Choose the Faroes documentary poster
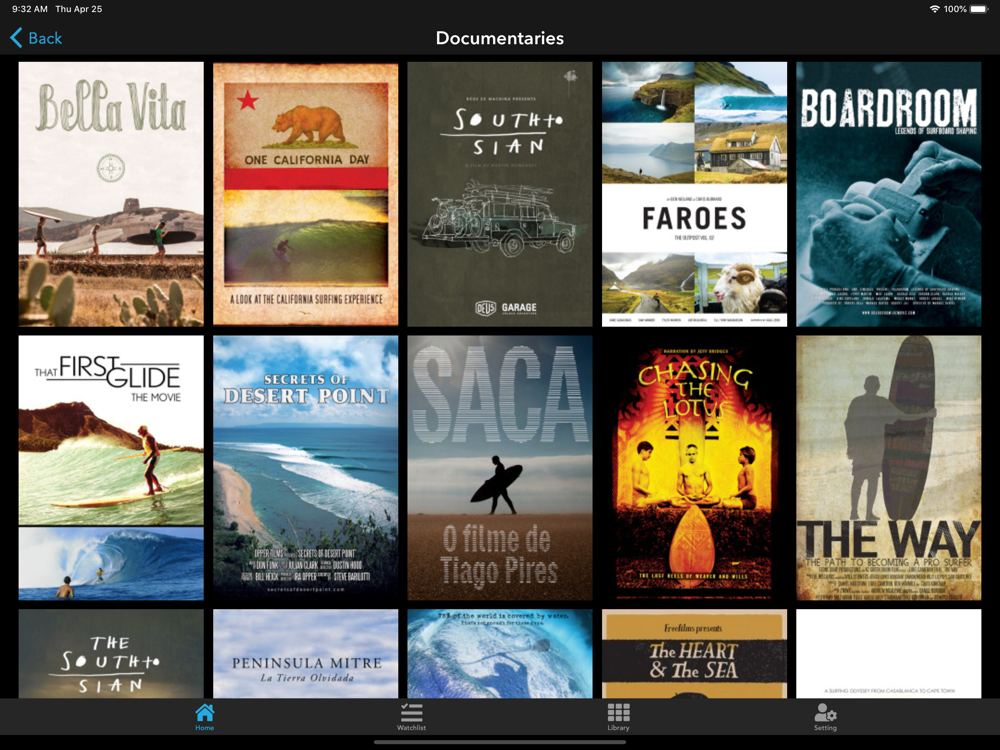The width and height of the screenshot is (1000, 750). point(694,194)
